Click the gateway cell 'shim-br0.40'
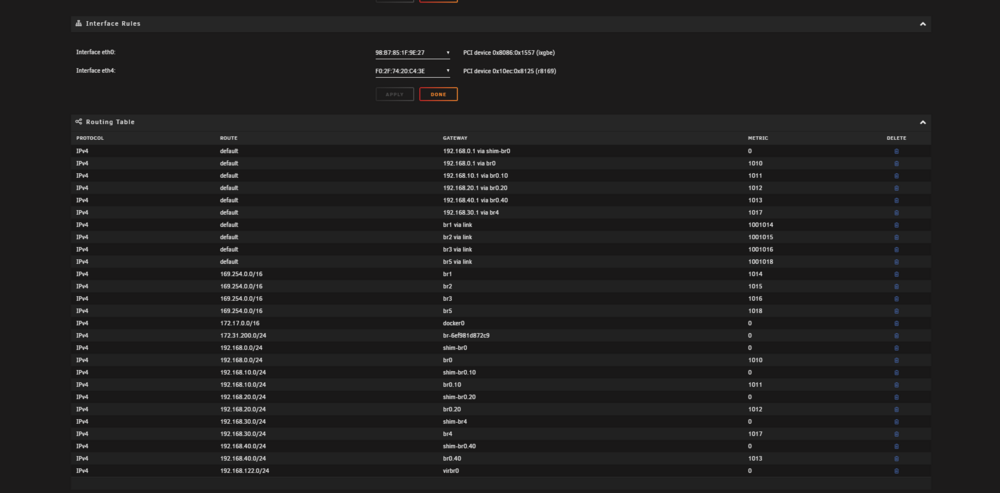Screen dimensions: 1000x493 [x=459, y=446]
